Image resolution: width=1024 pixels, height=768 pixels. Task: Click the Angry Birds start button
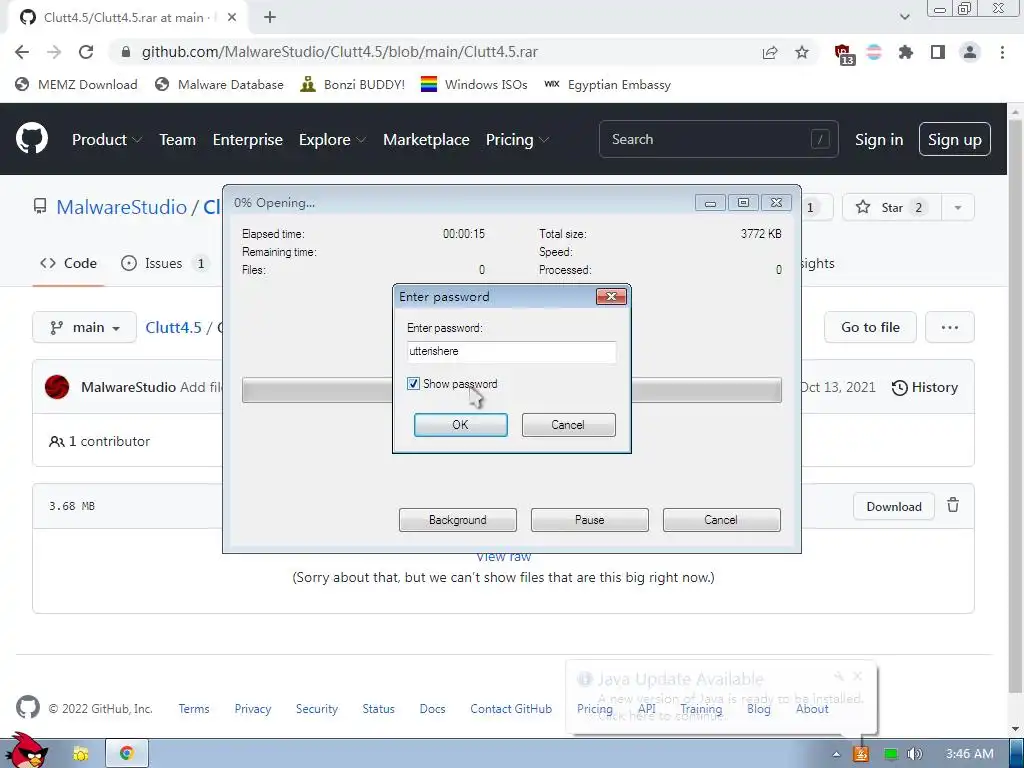[25, 750]
